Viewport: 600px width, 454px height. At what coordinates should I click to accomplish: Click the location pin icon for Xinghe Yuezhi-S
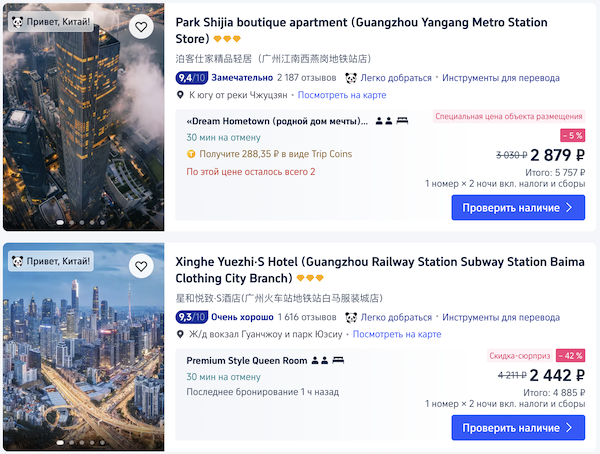(x=180, y=334)
